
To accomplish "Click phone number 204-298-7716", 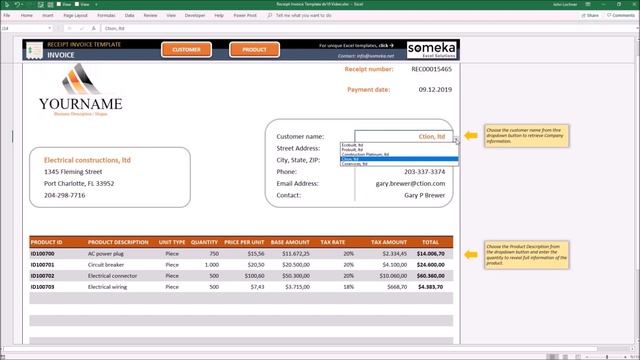I will [64, 195].
